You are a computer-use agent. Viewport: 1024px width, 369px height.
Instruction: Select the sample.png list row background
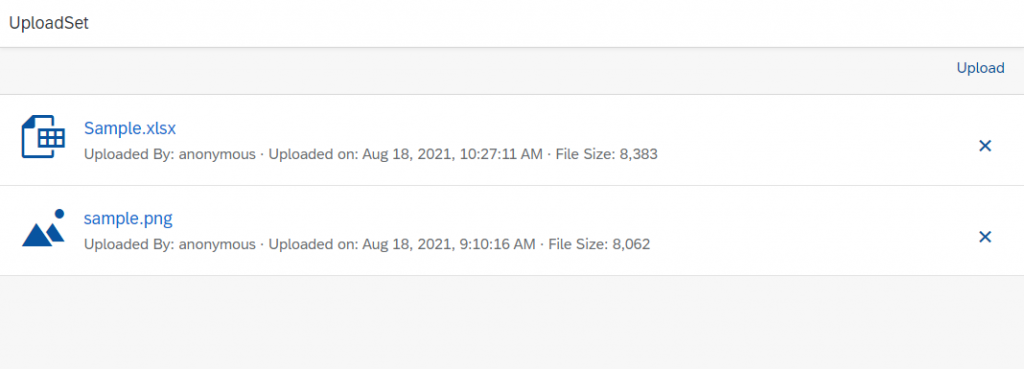click(512, 231)
